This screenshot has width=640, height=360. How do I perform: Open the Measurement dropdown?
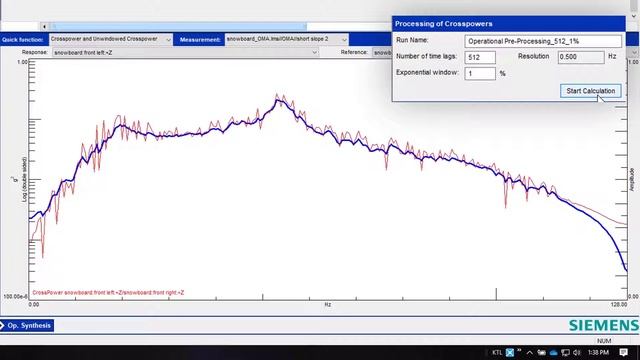tap(287, 39)
